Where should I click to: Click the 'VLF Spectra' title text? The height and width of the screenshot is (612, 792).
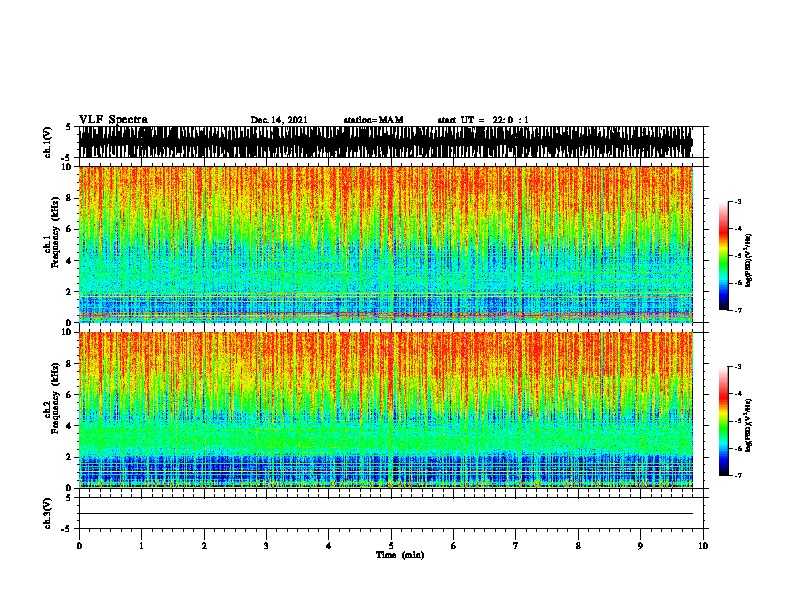(113, 120)
